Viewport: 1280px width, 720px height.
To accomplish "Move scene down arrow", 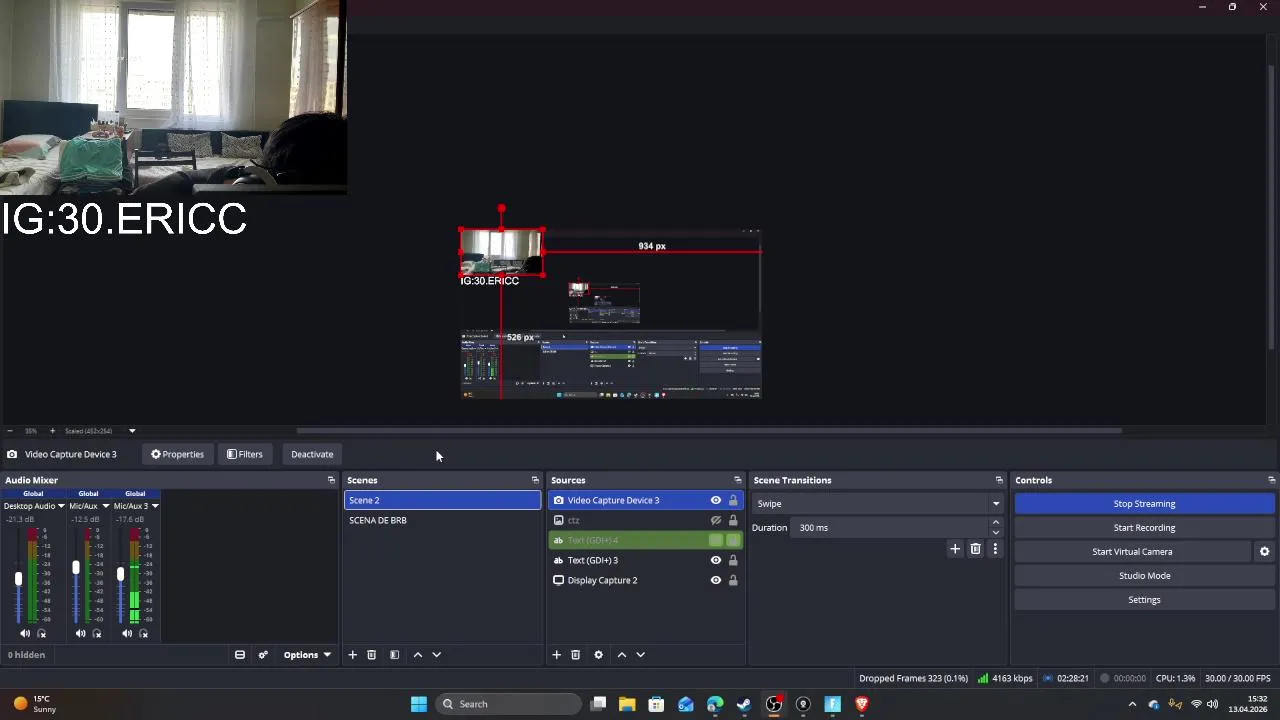I will click(436, 655).
